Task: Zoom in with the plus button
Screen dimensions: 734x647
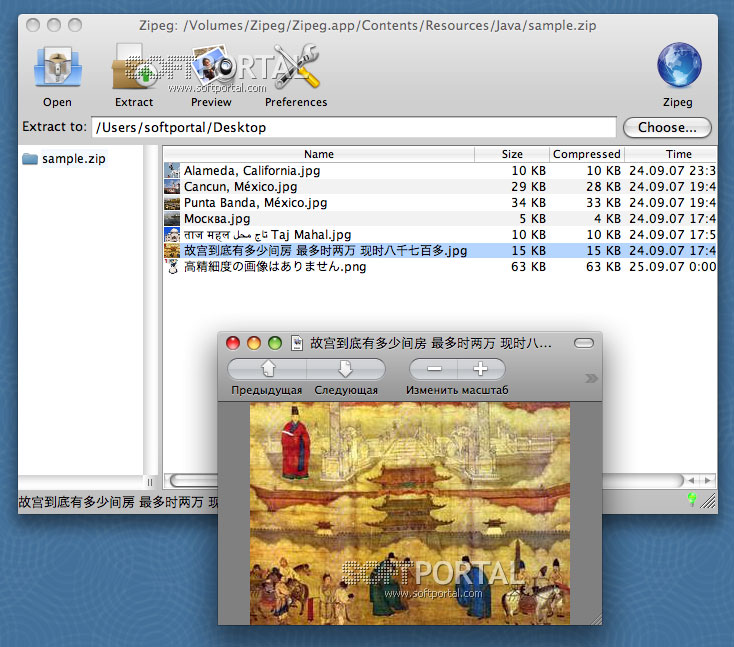Action: click(x=481, y=369)
